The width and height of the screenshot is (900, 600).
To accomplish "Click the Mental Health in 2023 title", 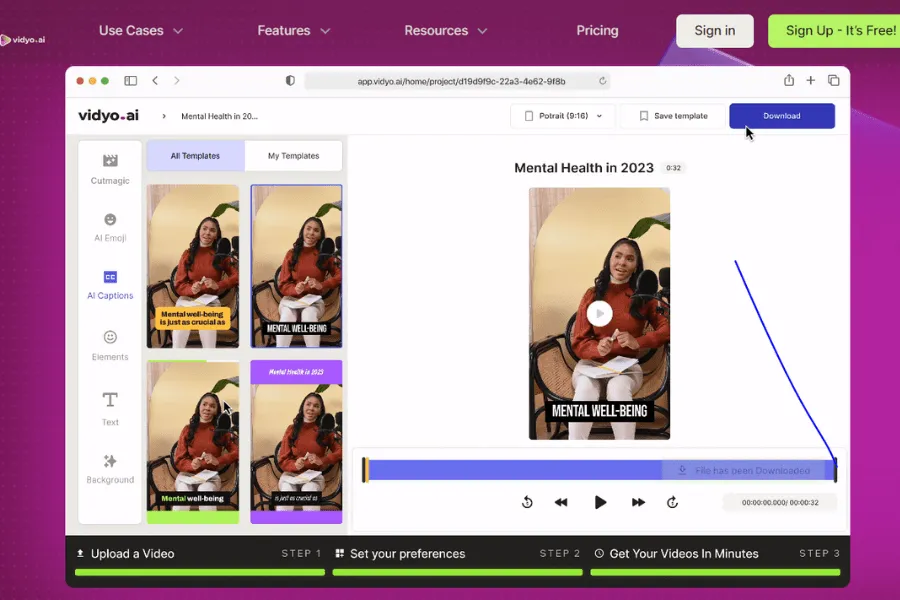I will pos(584,168).
